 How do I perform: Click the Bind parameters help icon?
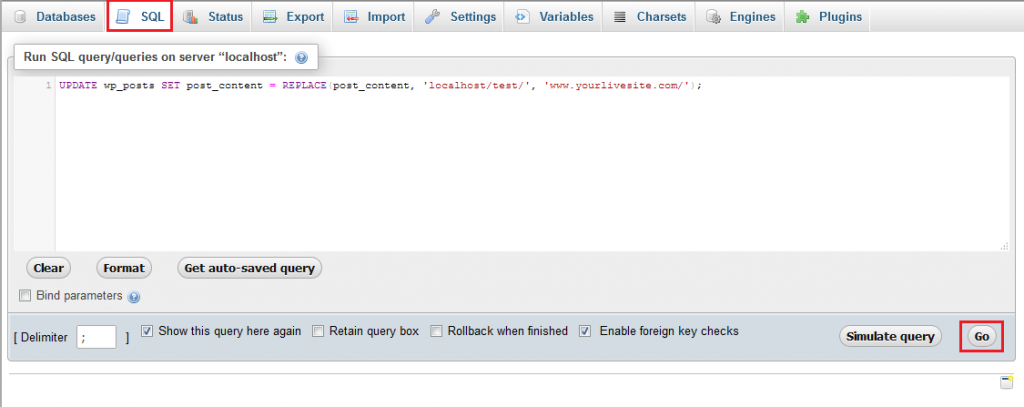click(134, 297)
